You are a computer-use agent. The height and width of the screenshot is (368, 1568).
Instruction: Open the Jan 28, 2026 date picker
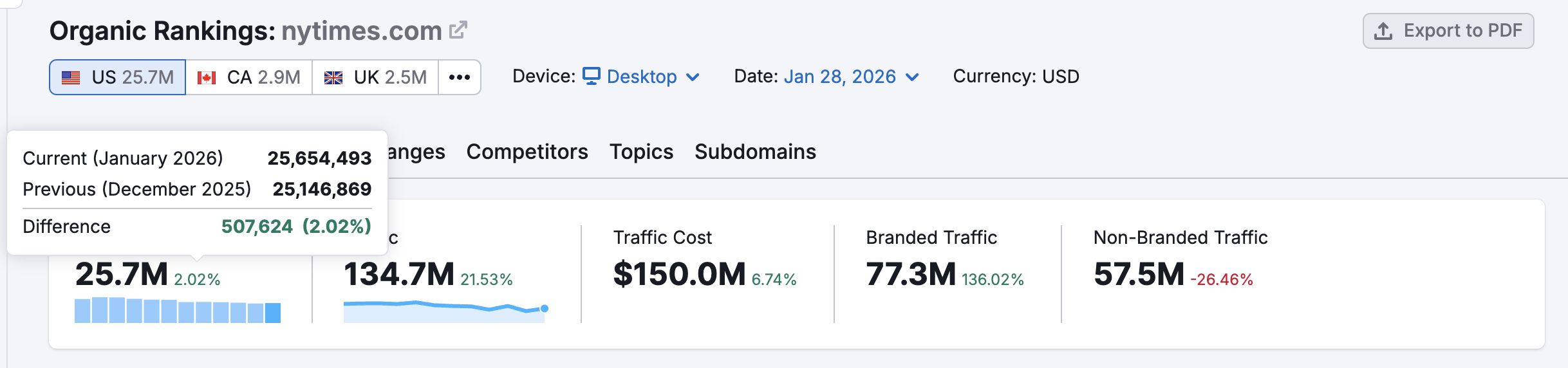click(x=851, y=77)
